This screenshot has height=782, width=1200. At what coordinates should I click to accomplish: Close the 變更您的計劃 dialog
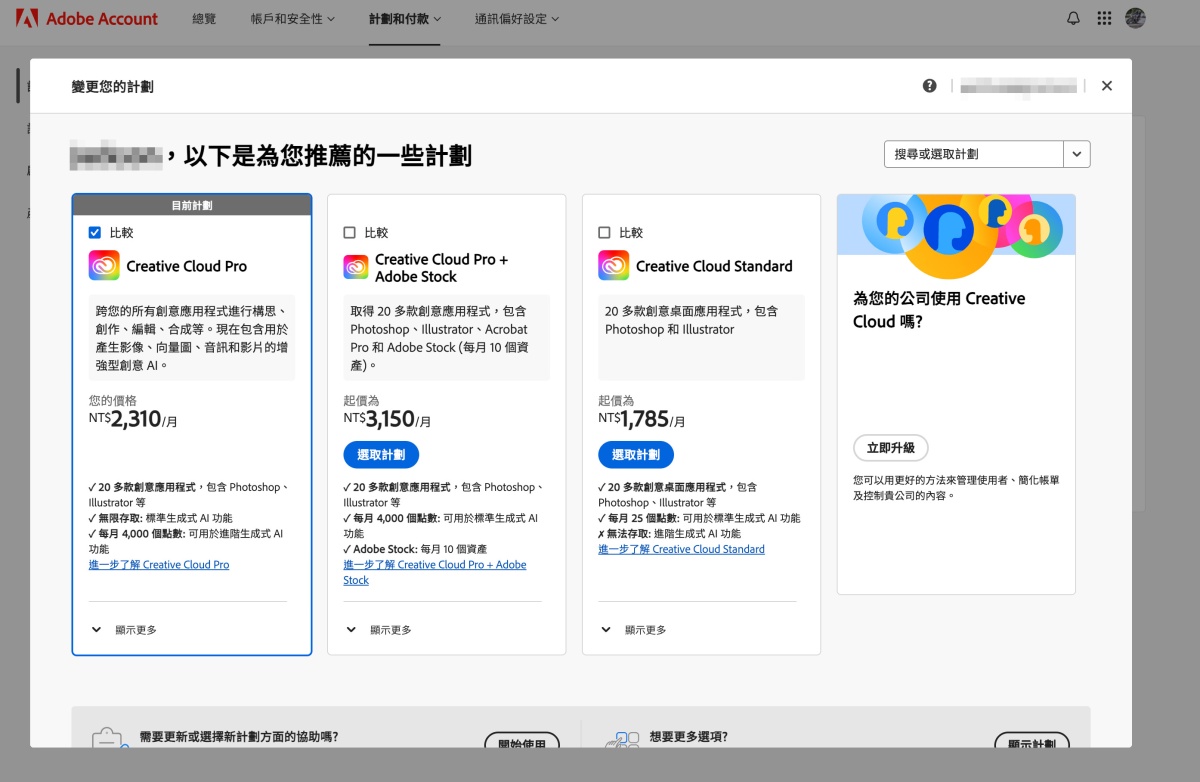[x=1107, y=86]
